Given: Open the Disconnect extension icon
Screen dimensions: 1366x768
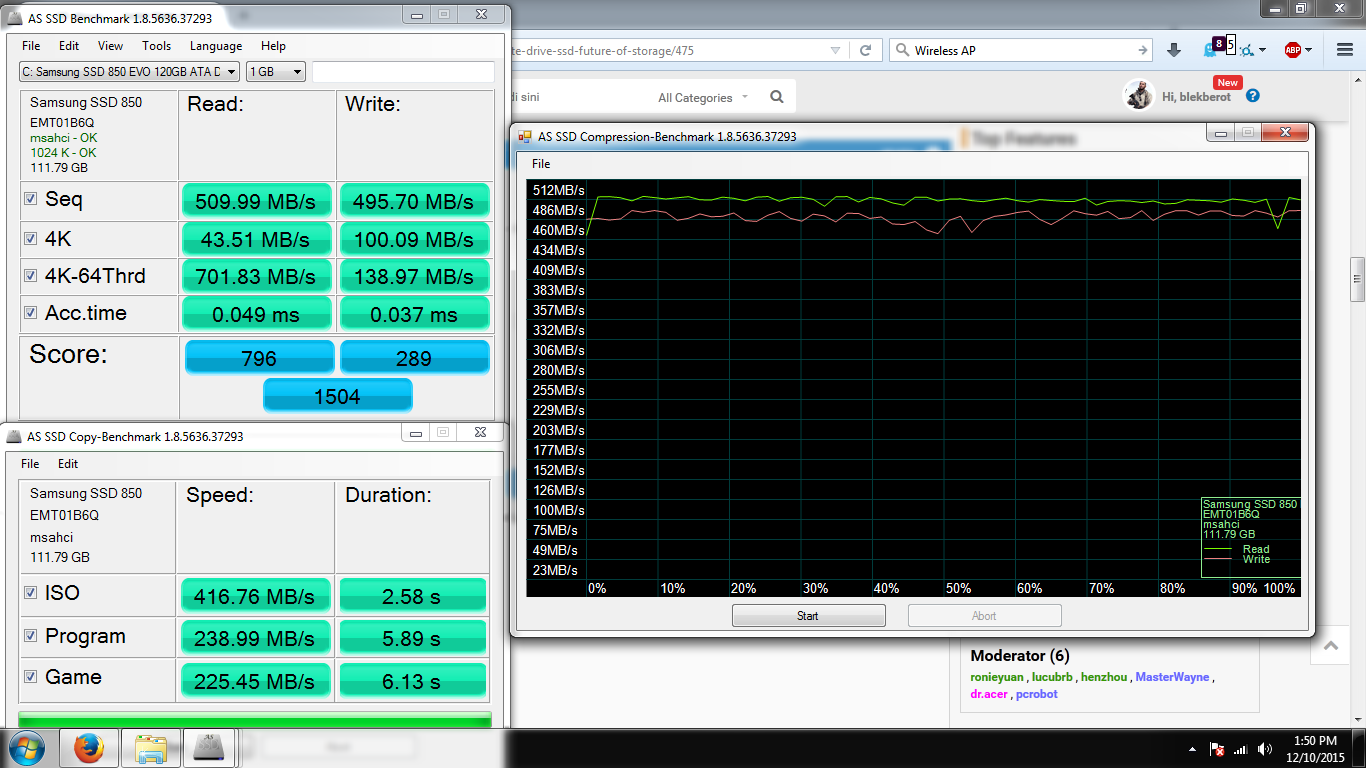Looking at the screenshot, I should (1247, 50).
